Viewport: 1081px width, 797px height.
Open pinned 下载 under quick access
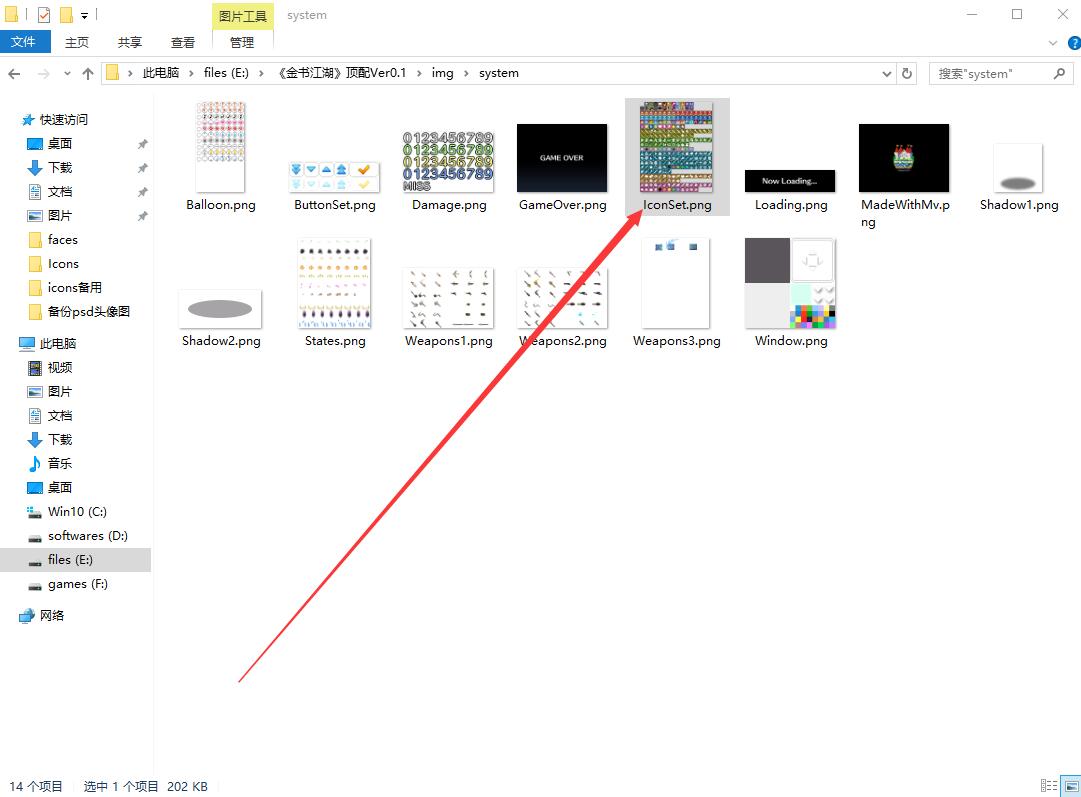(x=60, y=168)
